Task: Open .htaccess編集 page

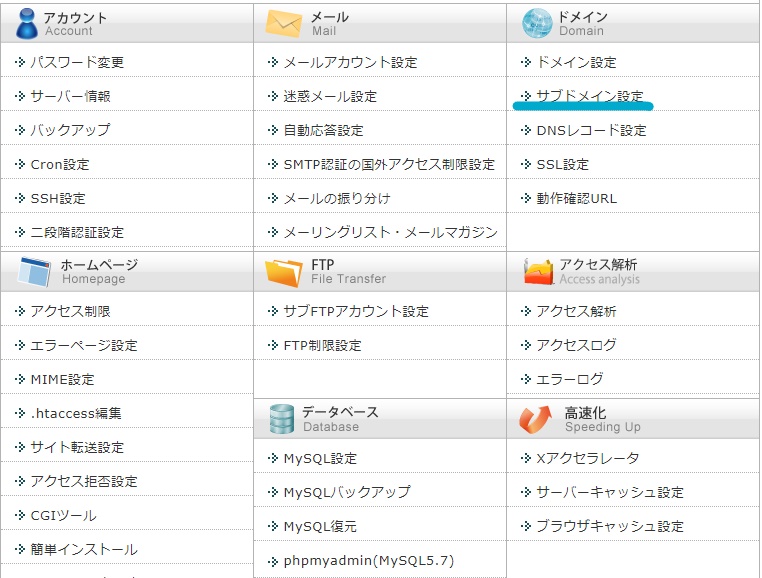Action: tap(76, 413)
